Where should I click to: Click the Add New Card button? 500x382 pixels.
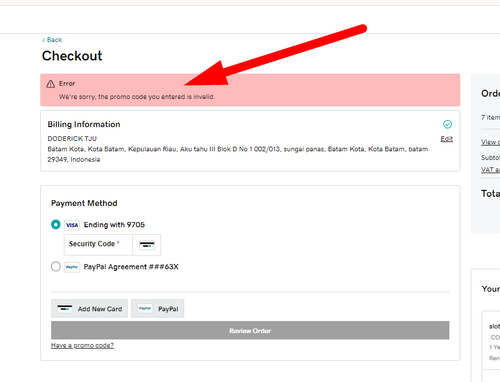pos(89,308)
